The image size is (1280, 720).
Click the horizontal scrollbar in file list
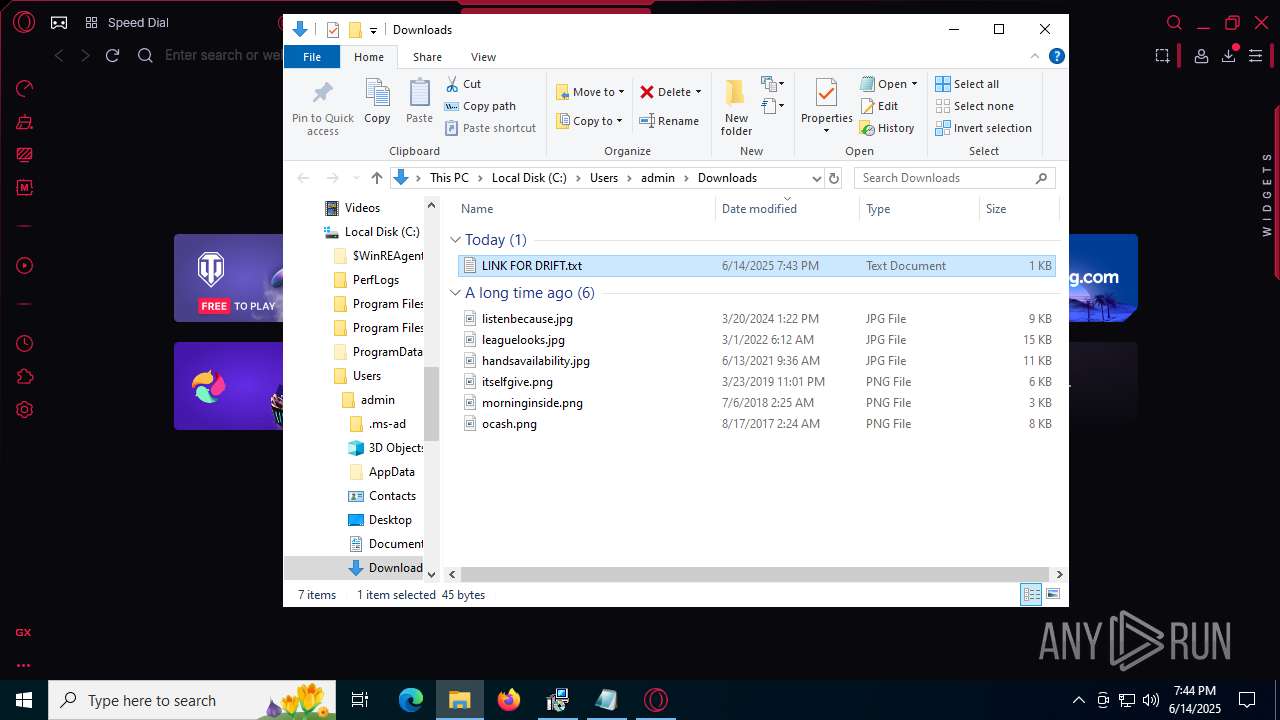(x=754, y=574)
